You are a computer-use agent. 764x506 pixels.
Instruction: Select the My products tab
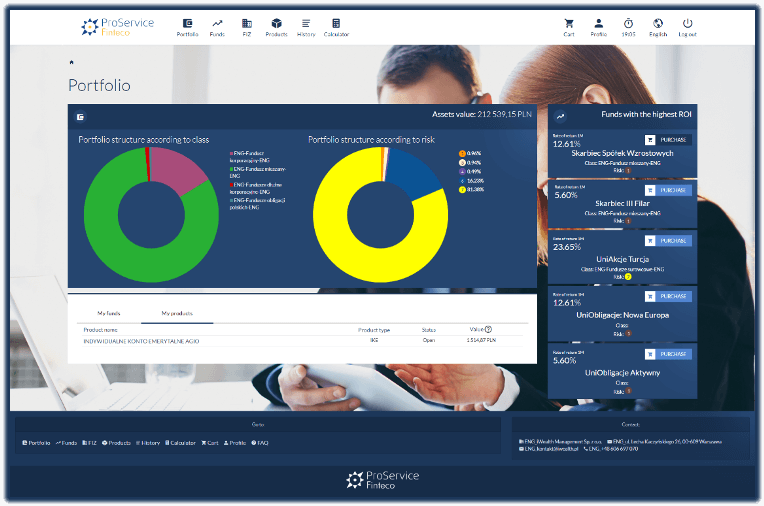pos(177,314)
